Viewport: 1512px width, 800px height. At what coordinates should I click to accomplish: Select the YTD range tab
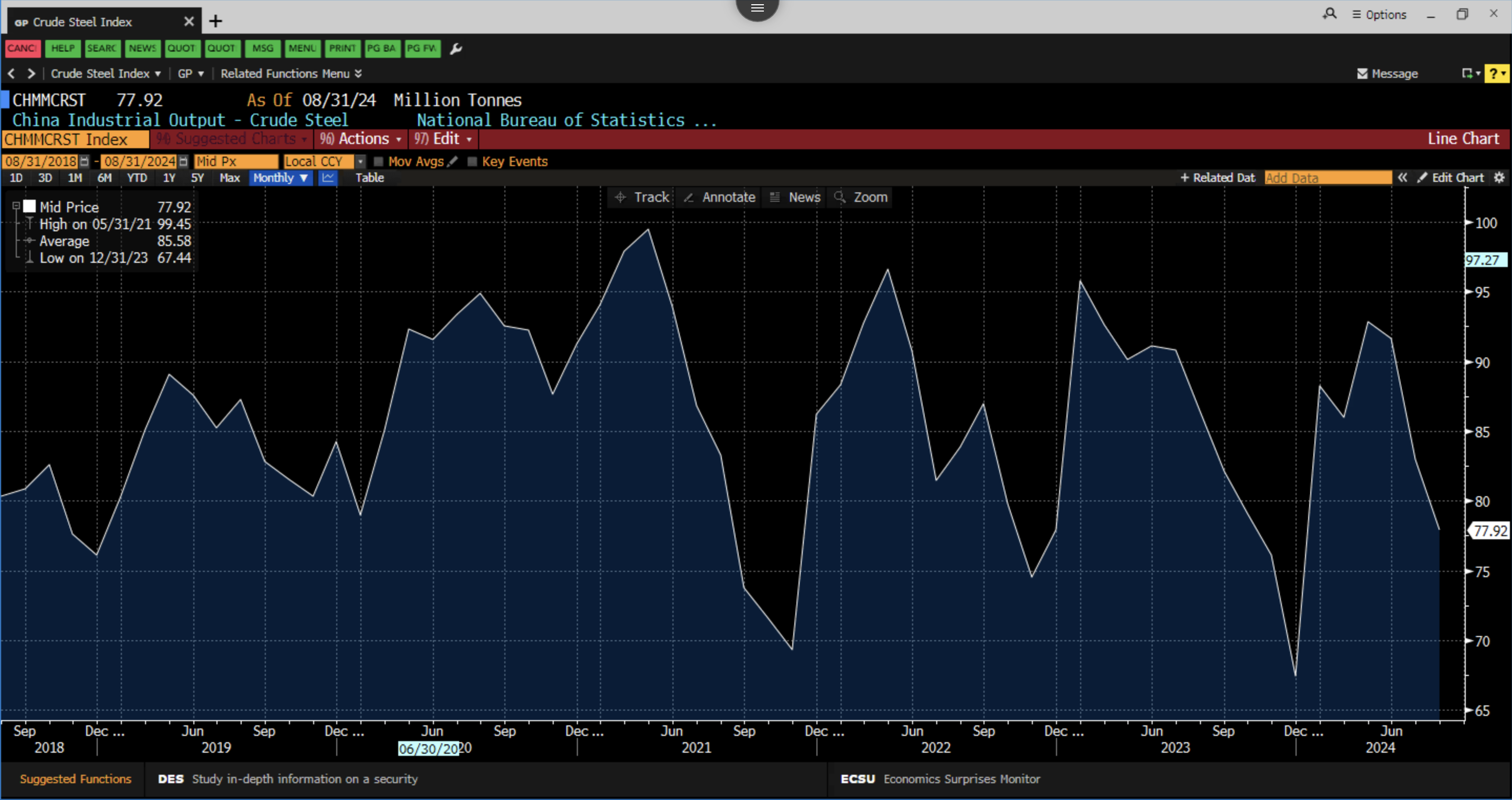[x=137, y=178]
